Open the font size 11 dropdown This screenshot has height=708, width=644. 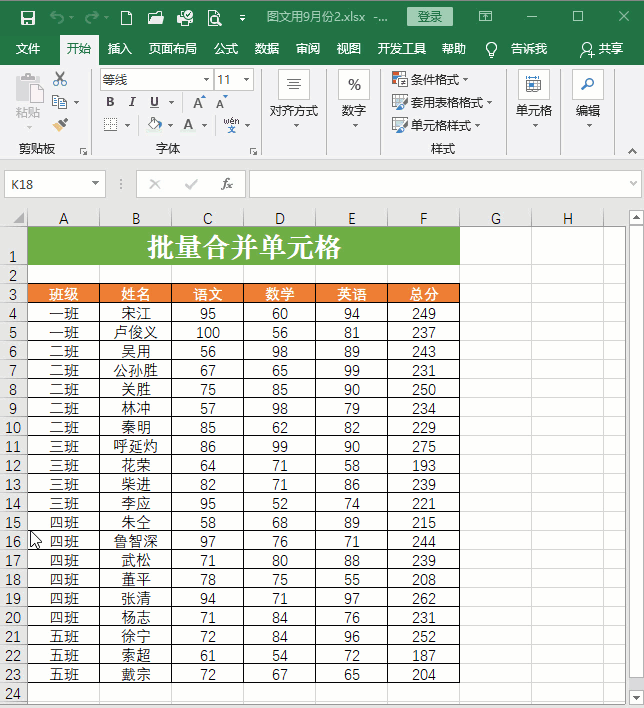pyautogui.click(x=247, y=80)
